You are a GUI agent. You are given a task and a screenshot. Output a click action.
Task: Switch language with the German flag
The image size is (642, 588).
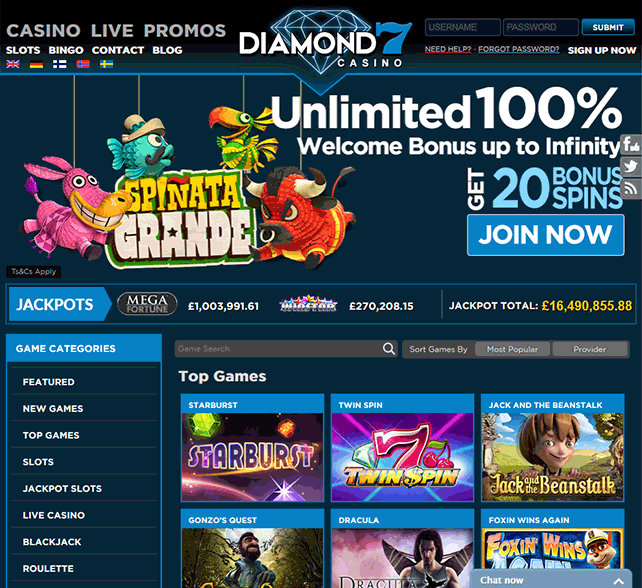[36, 64]
